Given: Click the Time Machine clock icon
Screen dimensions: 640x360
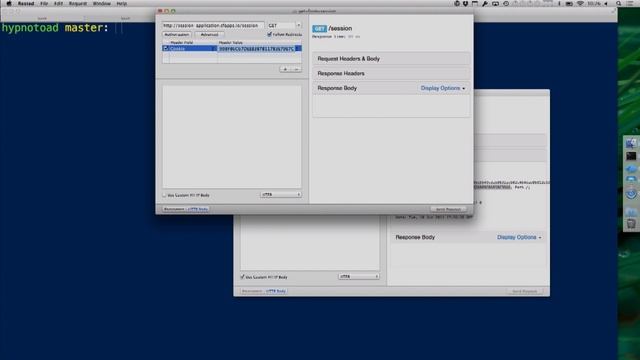Looking at the screenshot, I should [506, 3].
